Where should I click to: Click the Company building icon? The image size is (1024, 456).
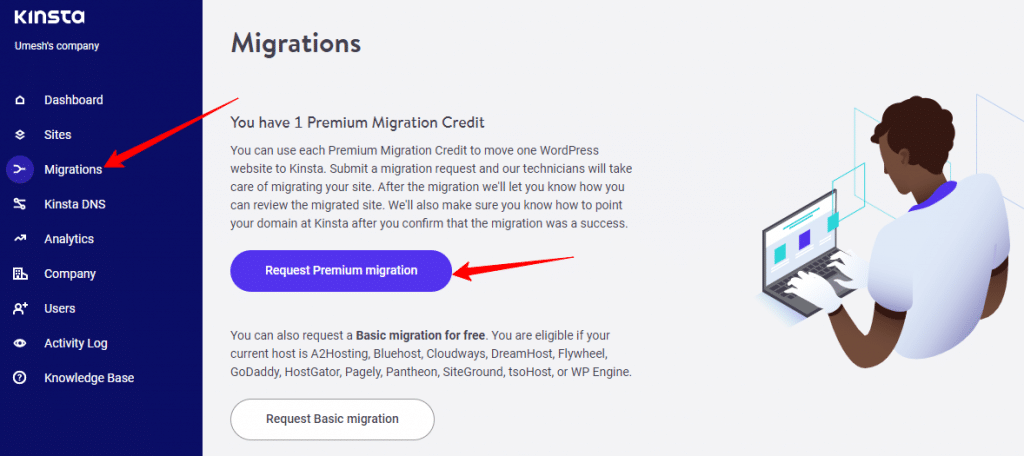coord(20,273)
